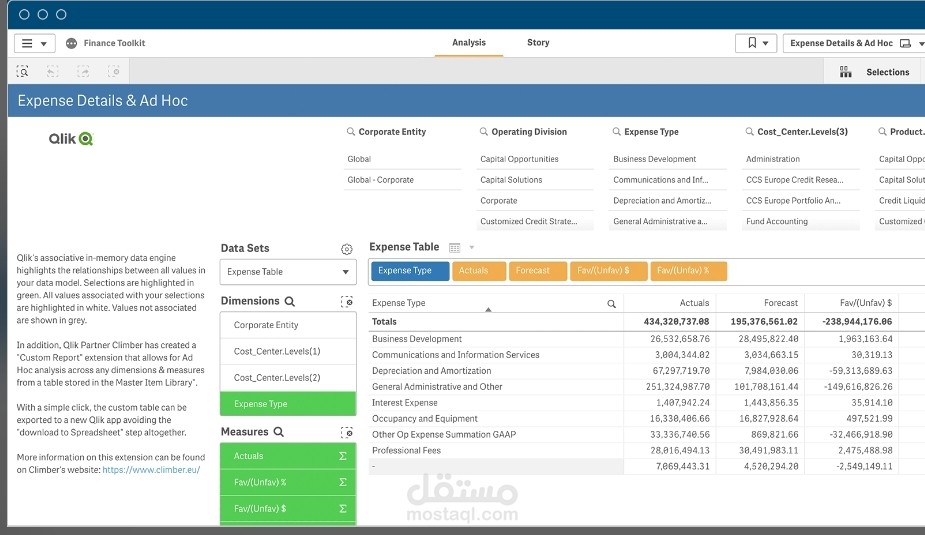The width and height of the screenshot is (925, 535).
Task: Click the Finance Toolkit app icon
Action: (71, 43)
